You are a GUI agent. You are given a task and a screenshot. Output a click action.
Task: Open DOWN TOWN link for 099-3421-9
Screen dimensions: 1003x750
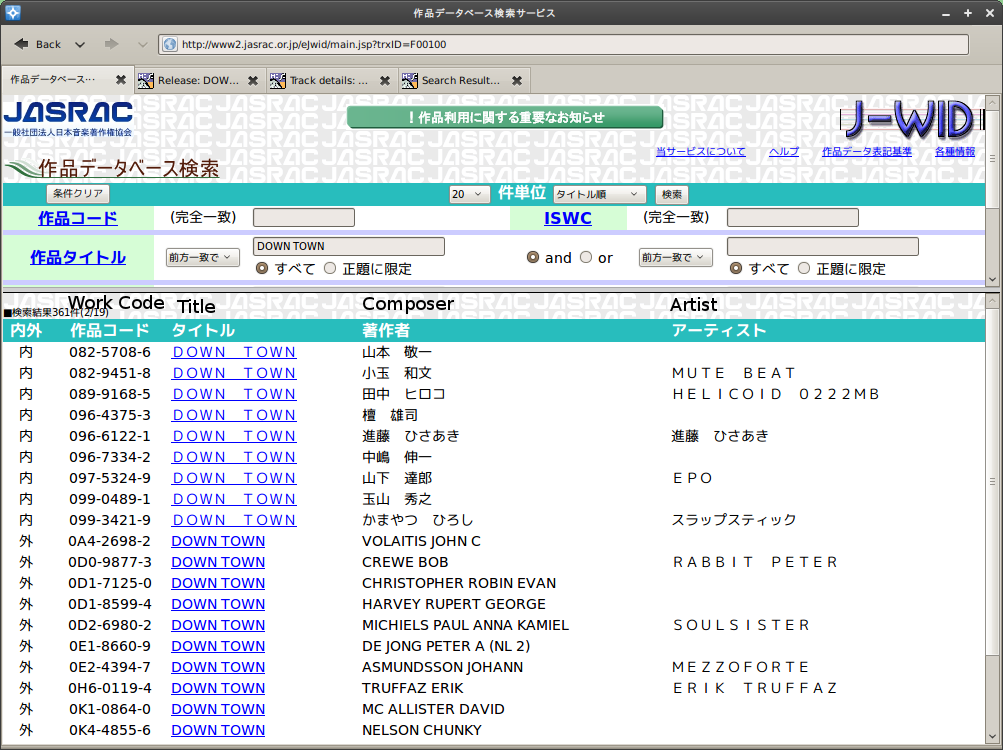pyautogui.click(x=234, y=520)
